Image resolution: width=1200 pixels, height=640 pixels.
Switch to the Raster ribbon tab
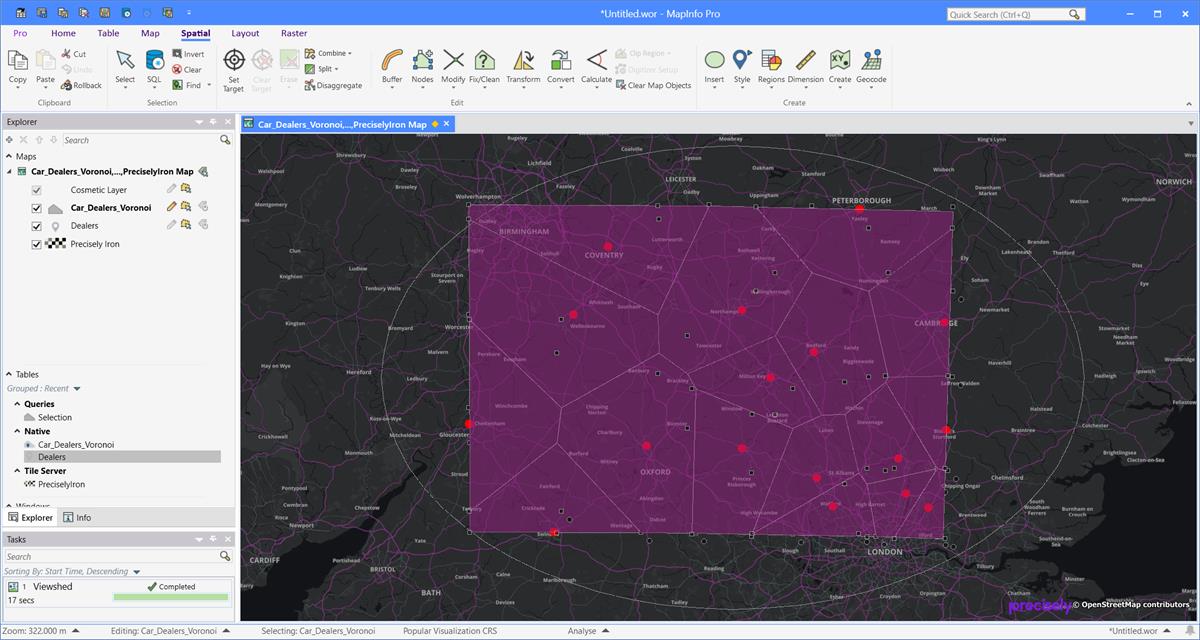coord(293,33)
